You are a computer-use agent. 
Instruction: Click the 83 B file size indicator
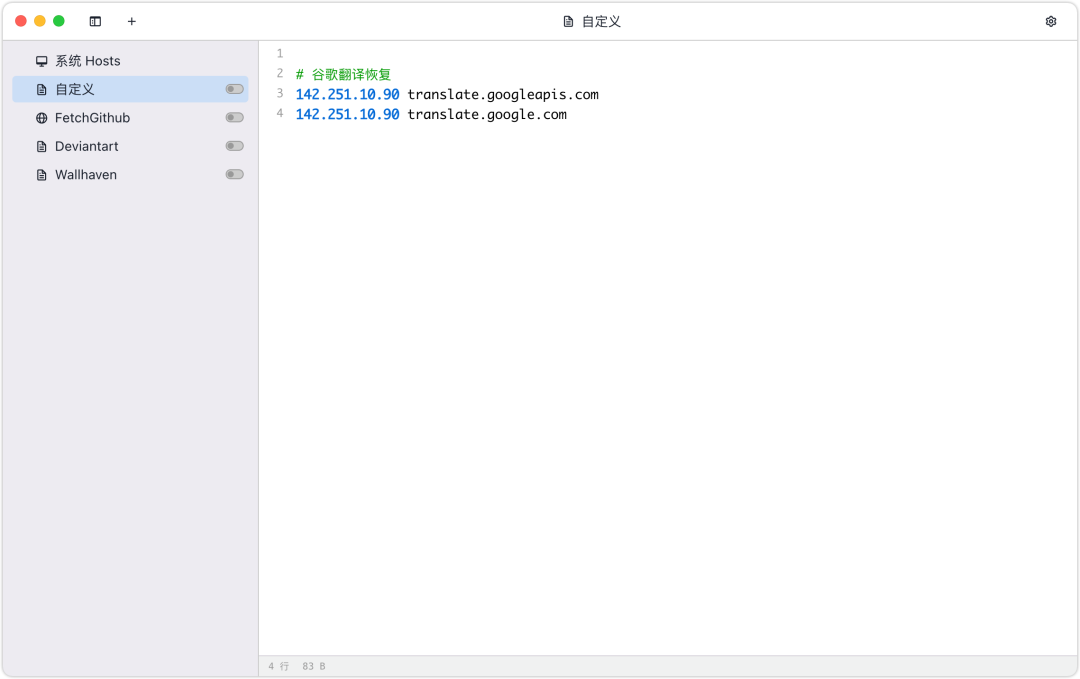coord(313,666)
